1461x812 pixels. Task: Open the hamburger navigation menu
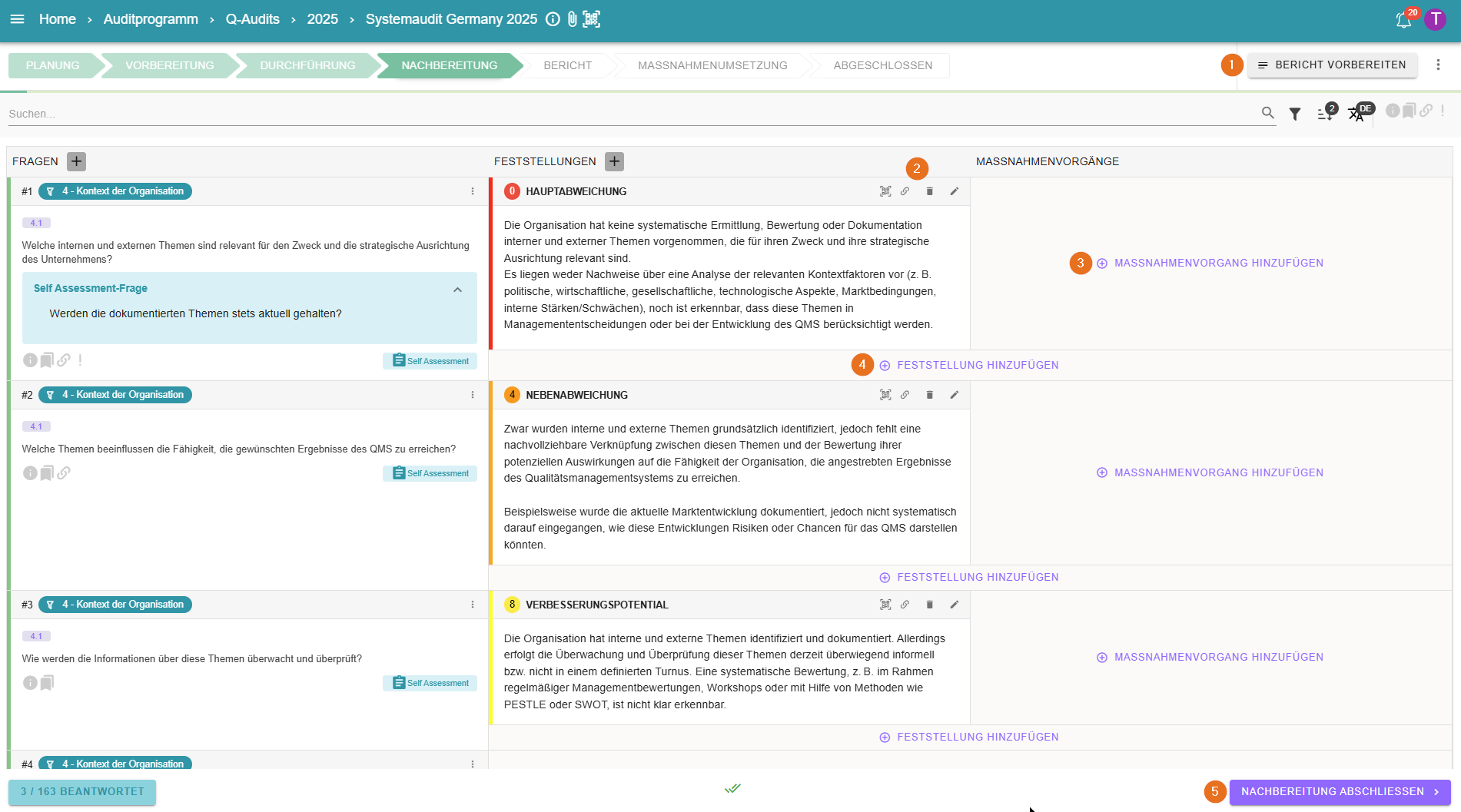[17, 19]
